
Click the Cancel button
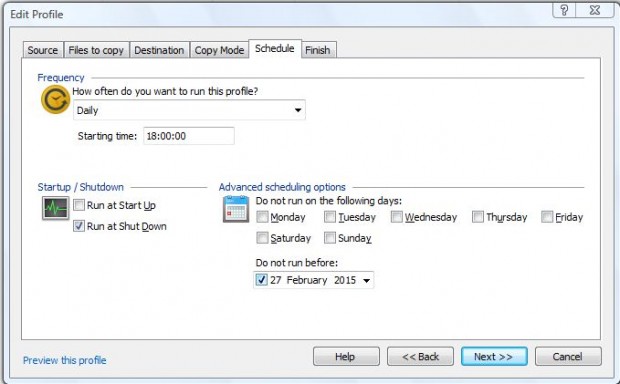[568, 356]
